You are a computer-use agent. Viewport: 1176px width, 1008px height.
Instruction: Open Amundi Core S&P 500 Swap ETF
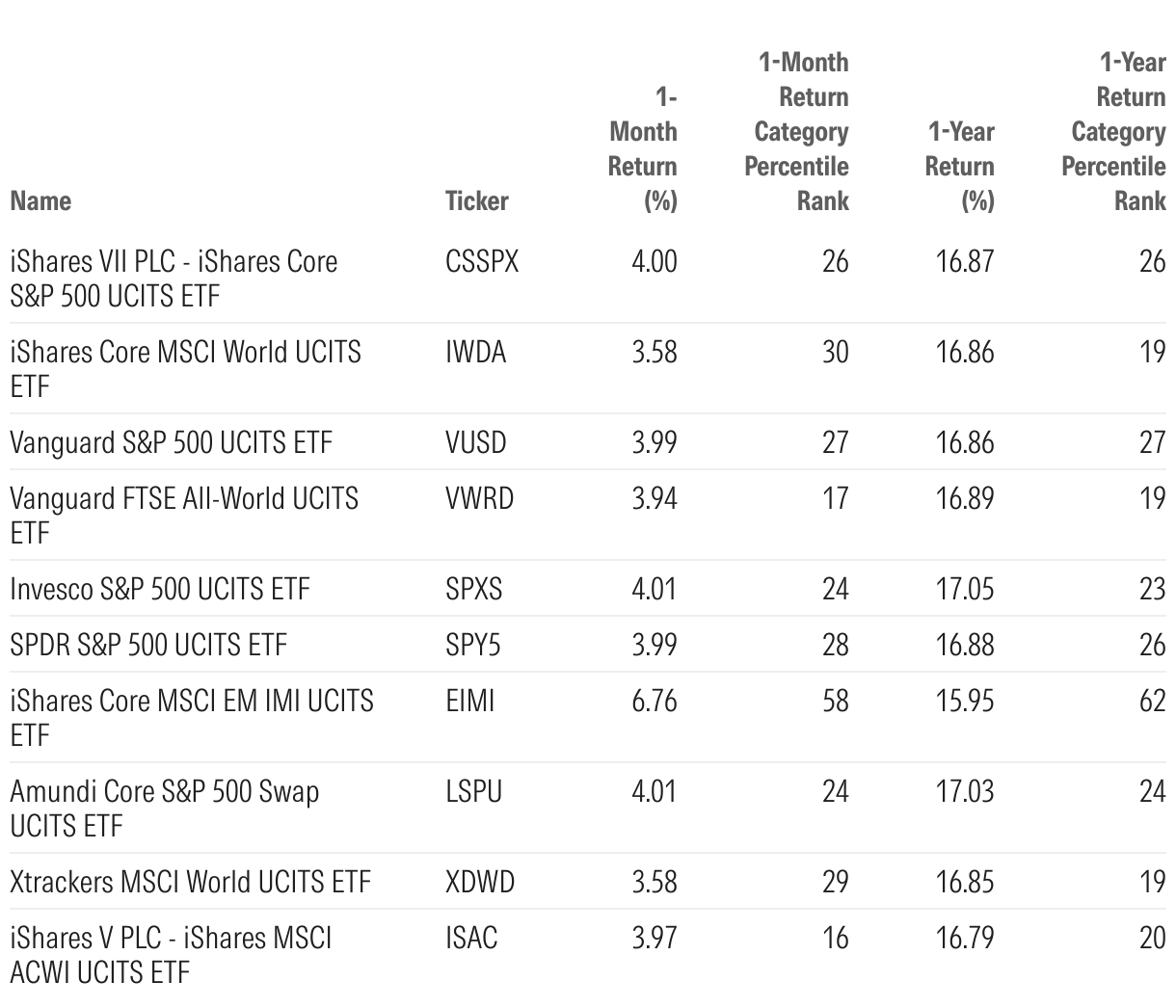[164, 808]
